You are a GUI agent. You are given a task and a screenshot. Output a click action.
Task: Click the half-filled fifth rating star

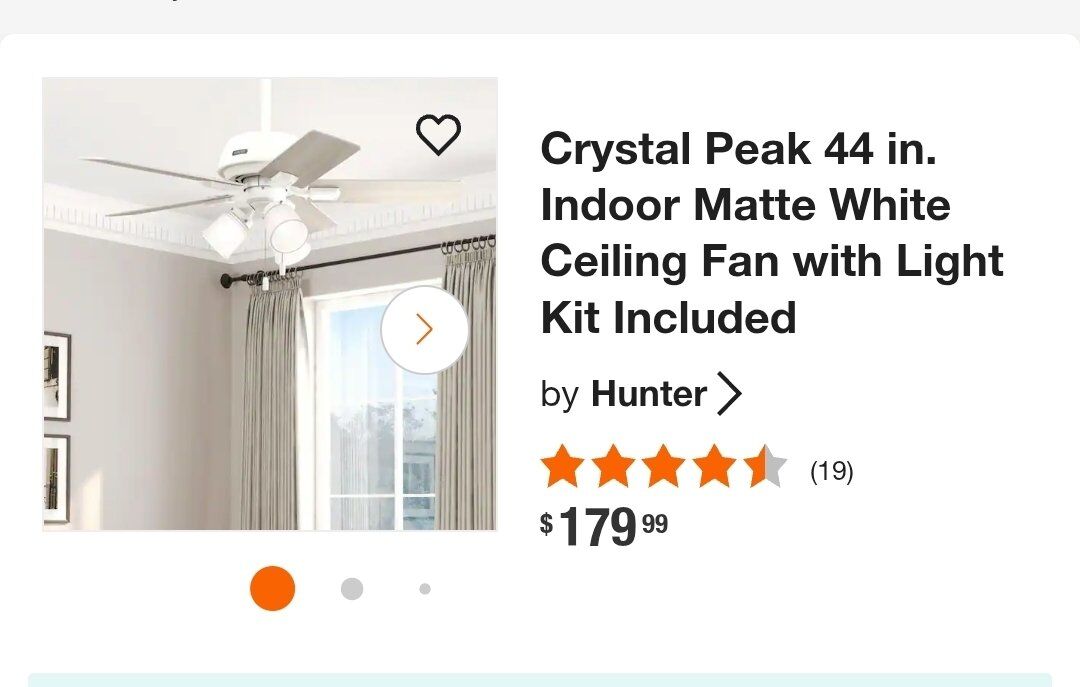(765, 467)
